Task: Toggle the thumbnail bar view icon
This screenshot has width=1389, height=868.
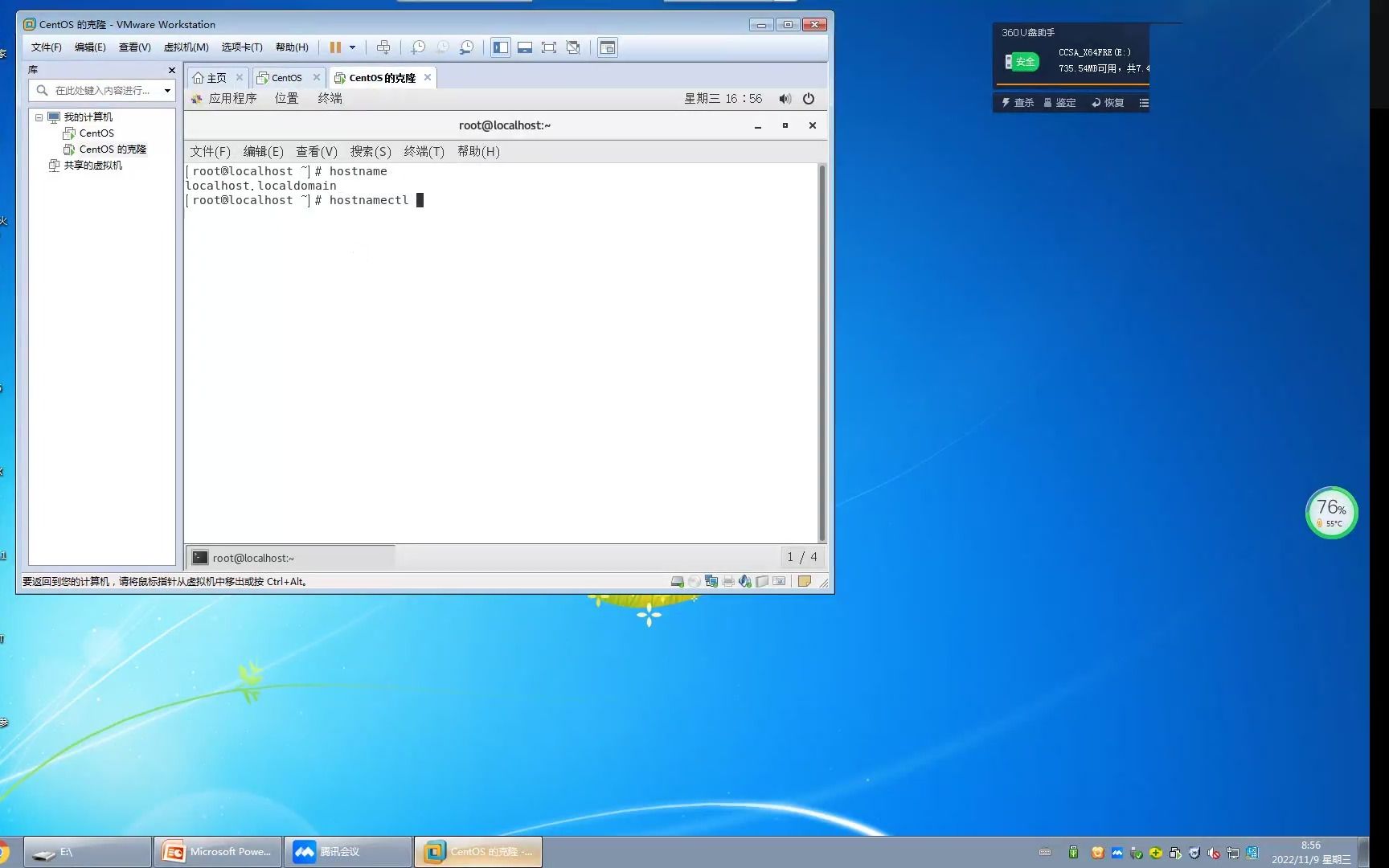Action: point(525,47)
